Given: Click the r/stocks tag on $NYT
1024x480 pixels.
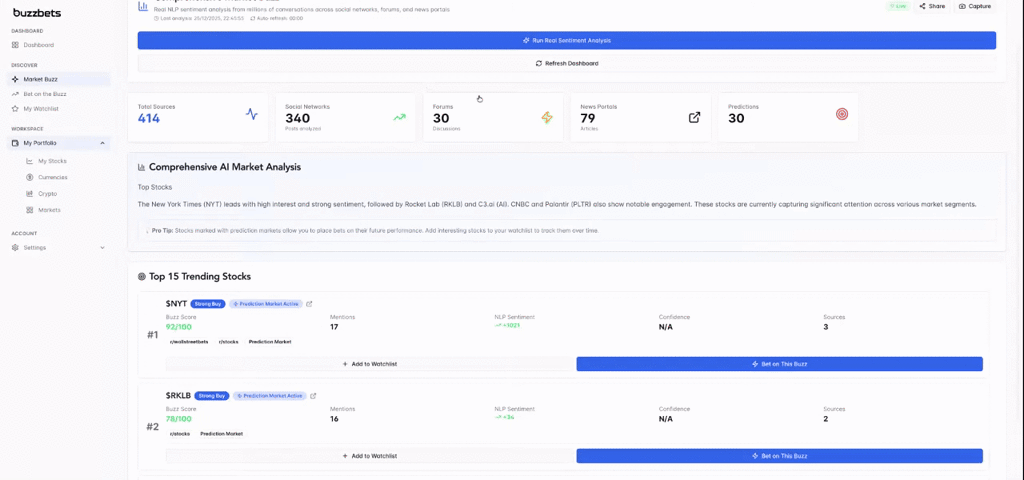Looking at the screenshot, I should point(228,342).
